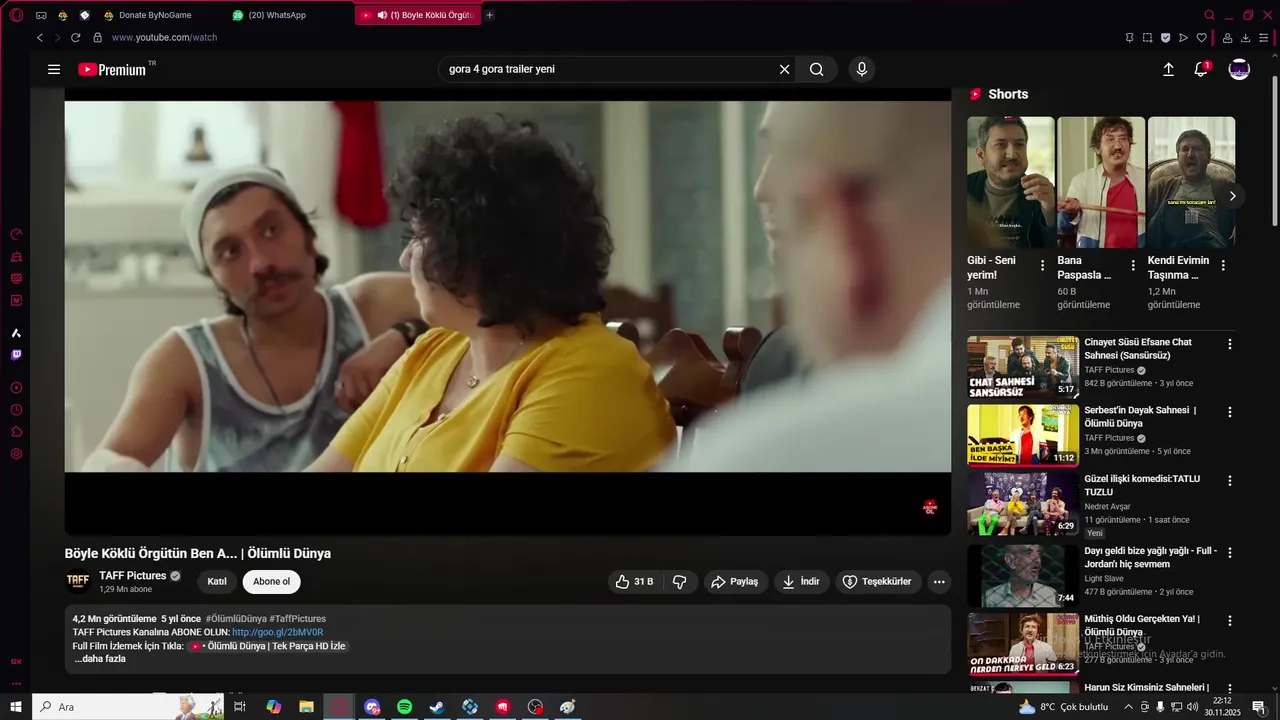Download the video with İndir
This screenshot has width=1280, height=720.
tap(802, 581)
